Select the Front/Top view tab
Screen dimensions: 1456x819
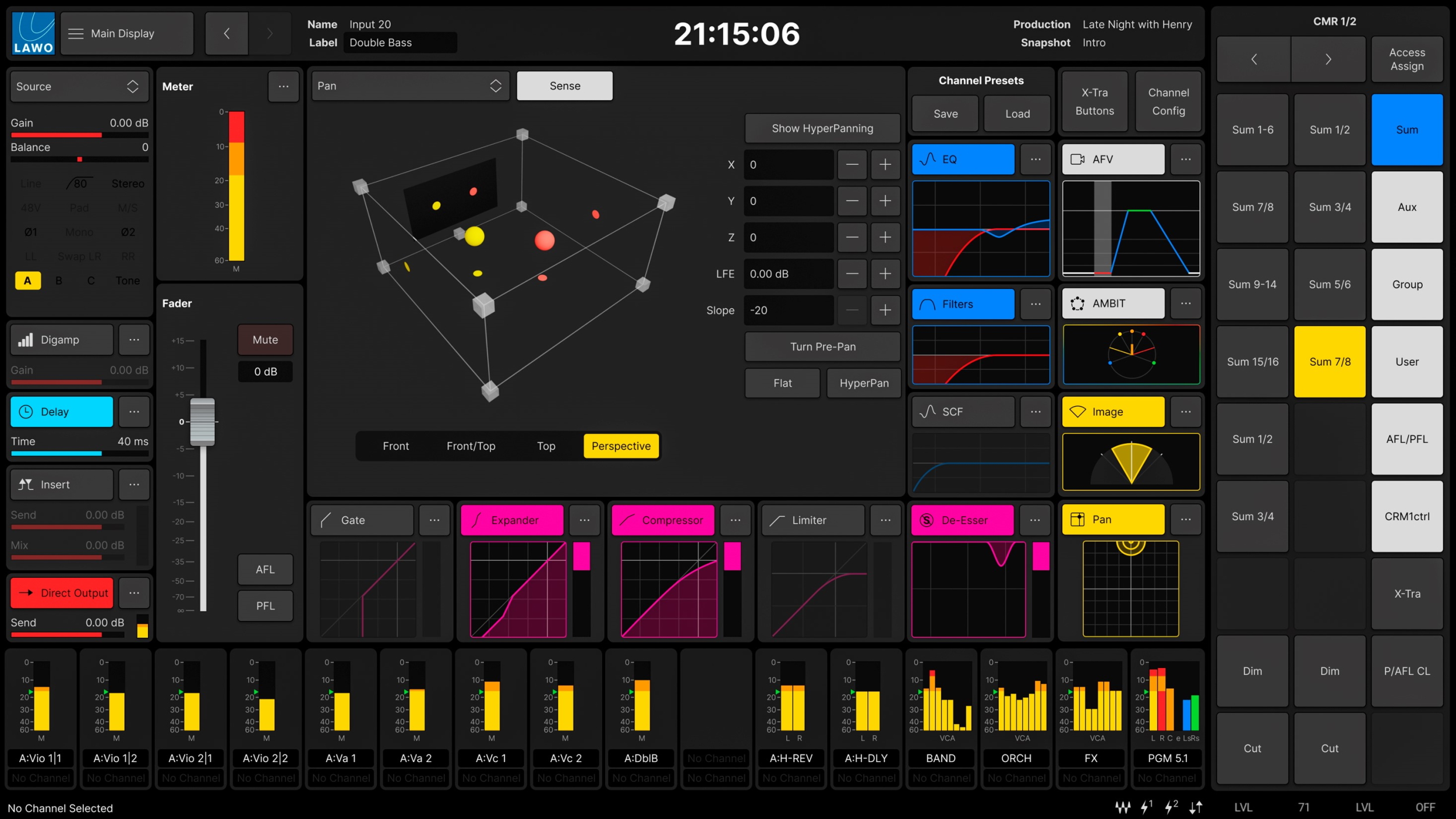click(471, 446)
